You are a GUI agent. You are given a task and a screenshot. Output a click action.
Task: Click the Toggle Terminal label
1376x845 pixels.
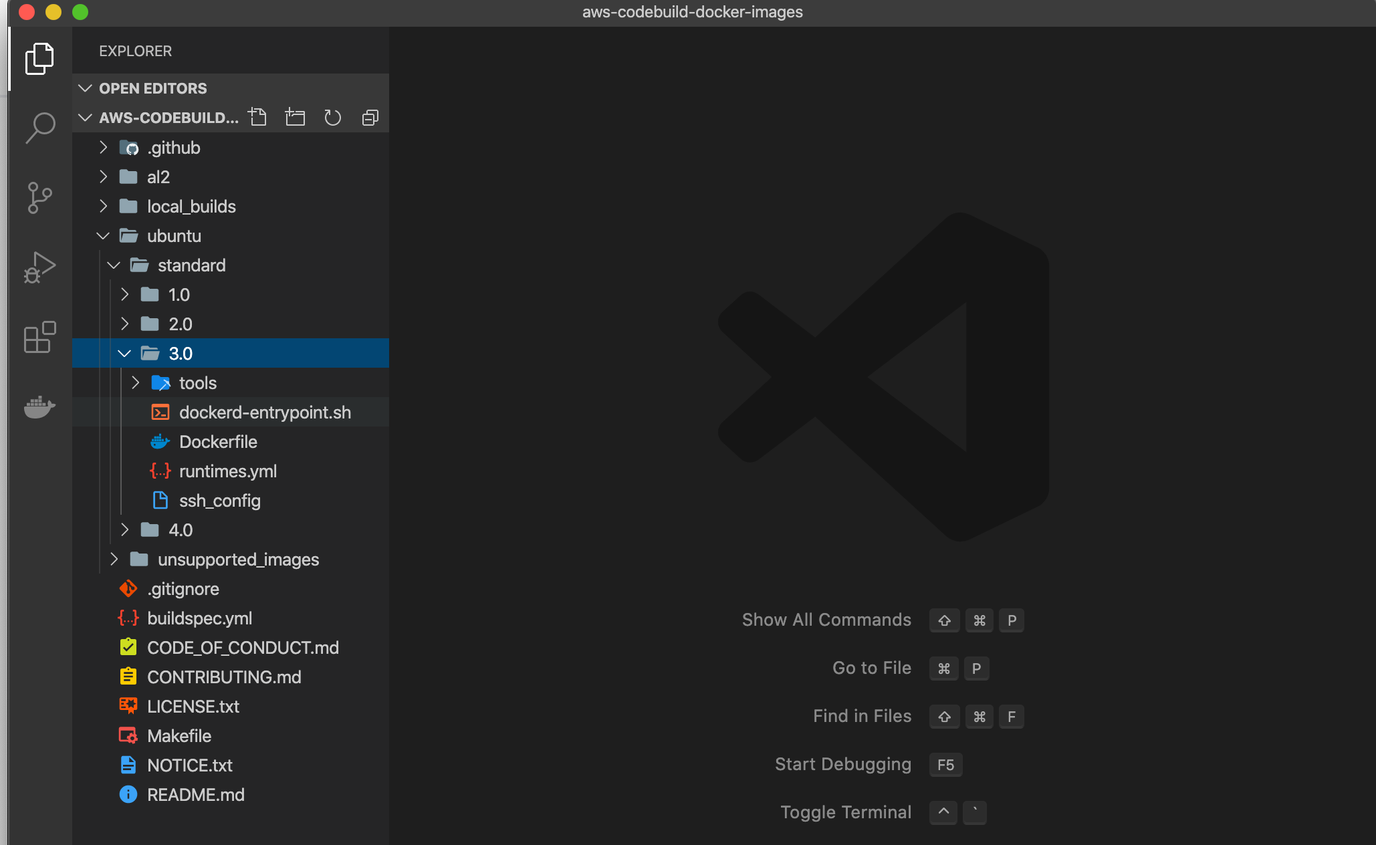click(x=846, y=812)
